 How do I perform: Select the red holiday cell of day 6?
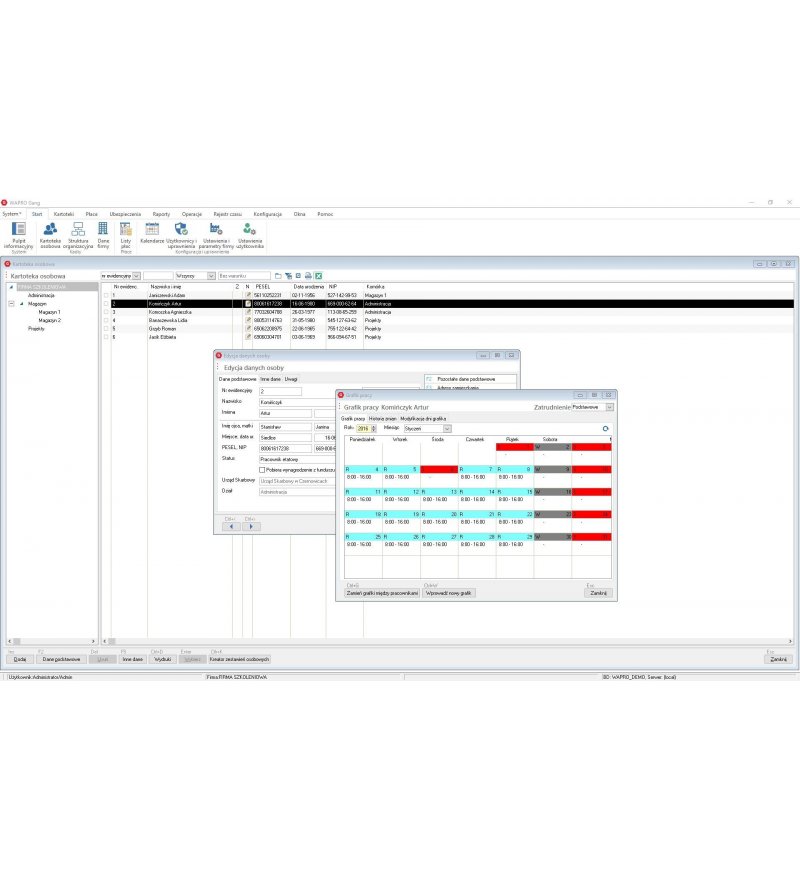point(439,469)
